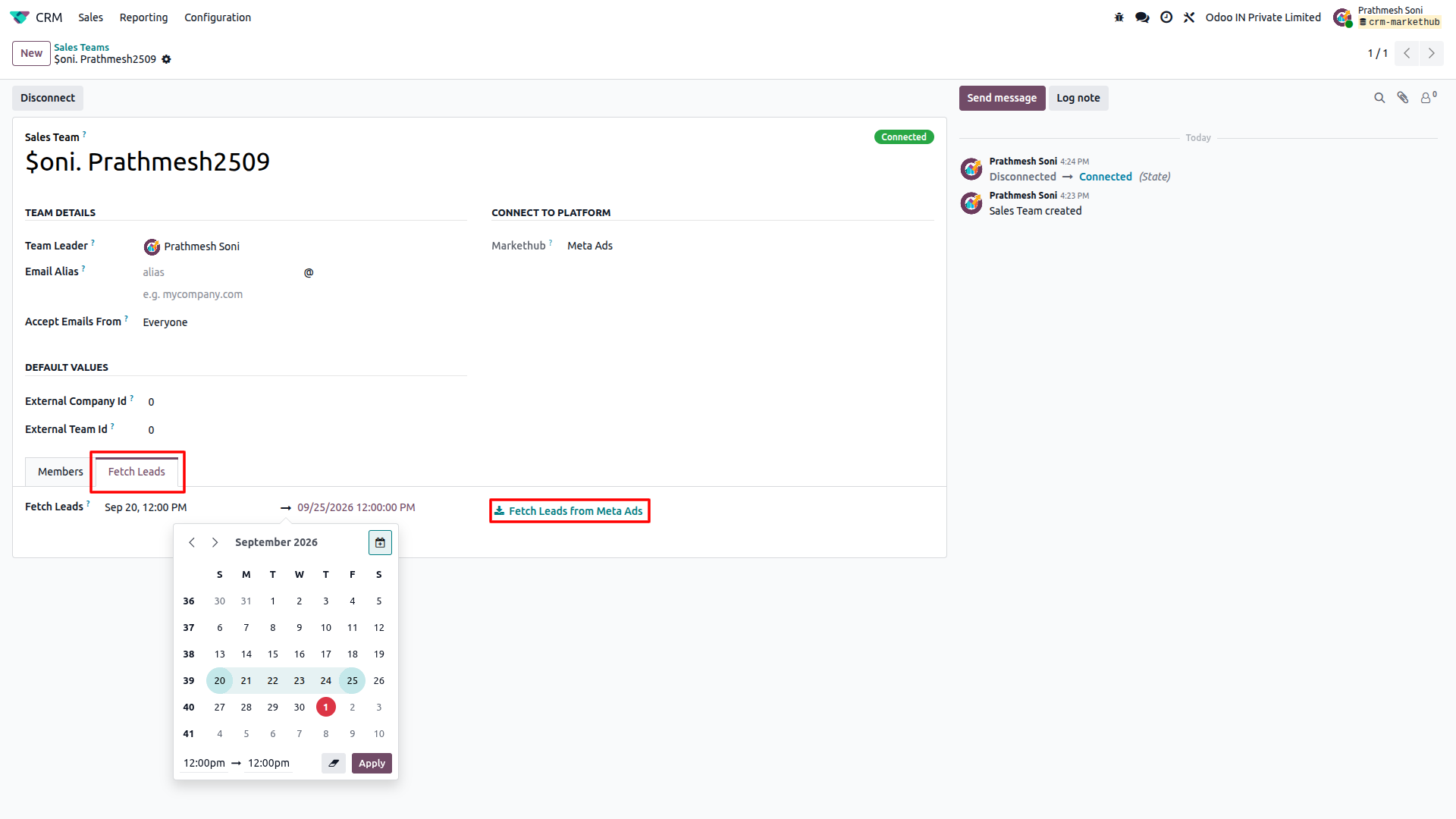
Task: Switch to the Members tab
Action: point(61,472)
